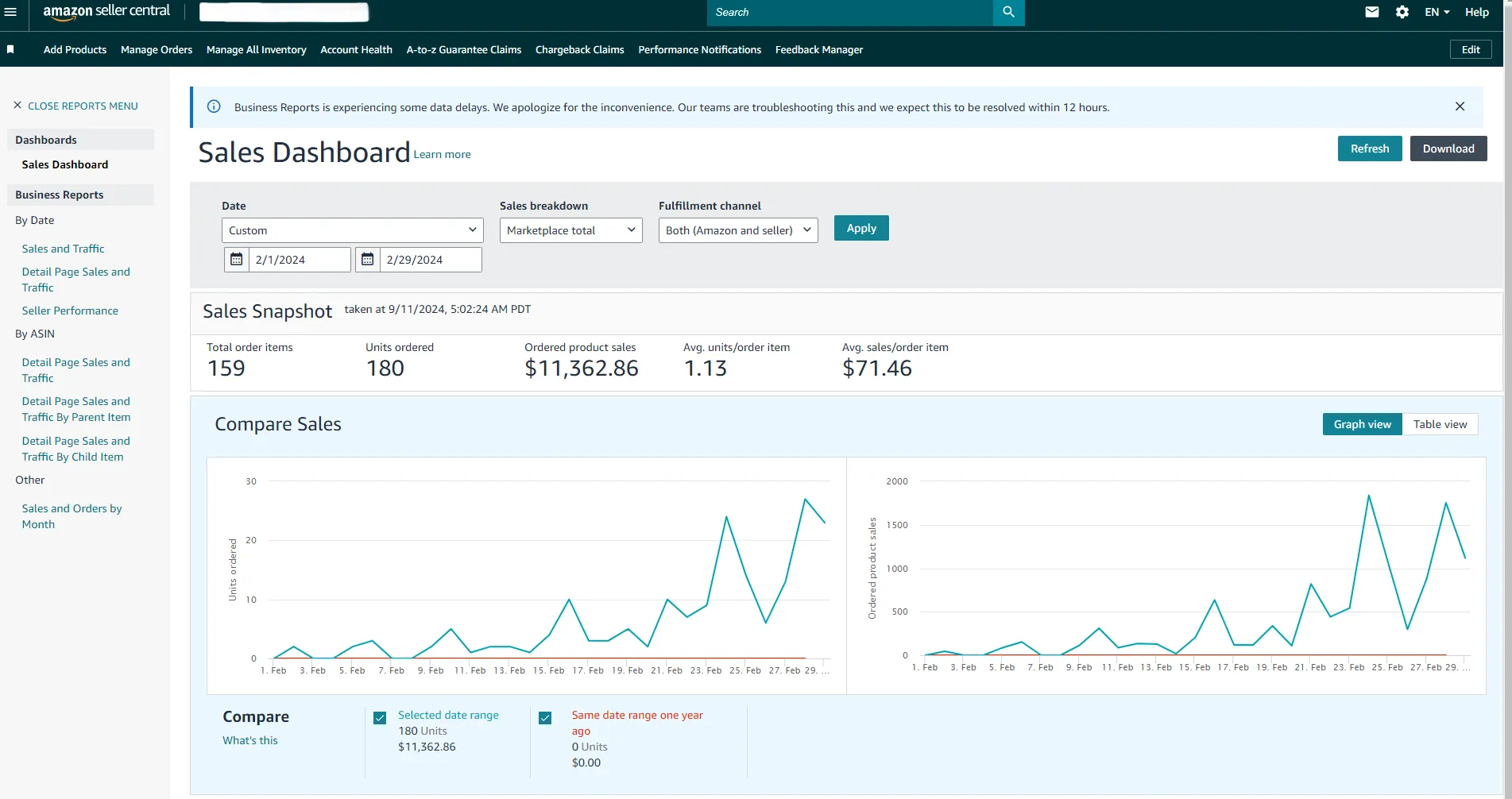Toggle Selected date range checkbox
This screenshot has width=1512, height=799.
(x=380, y=718)
